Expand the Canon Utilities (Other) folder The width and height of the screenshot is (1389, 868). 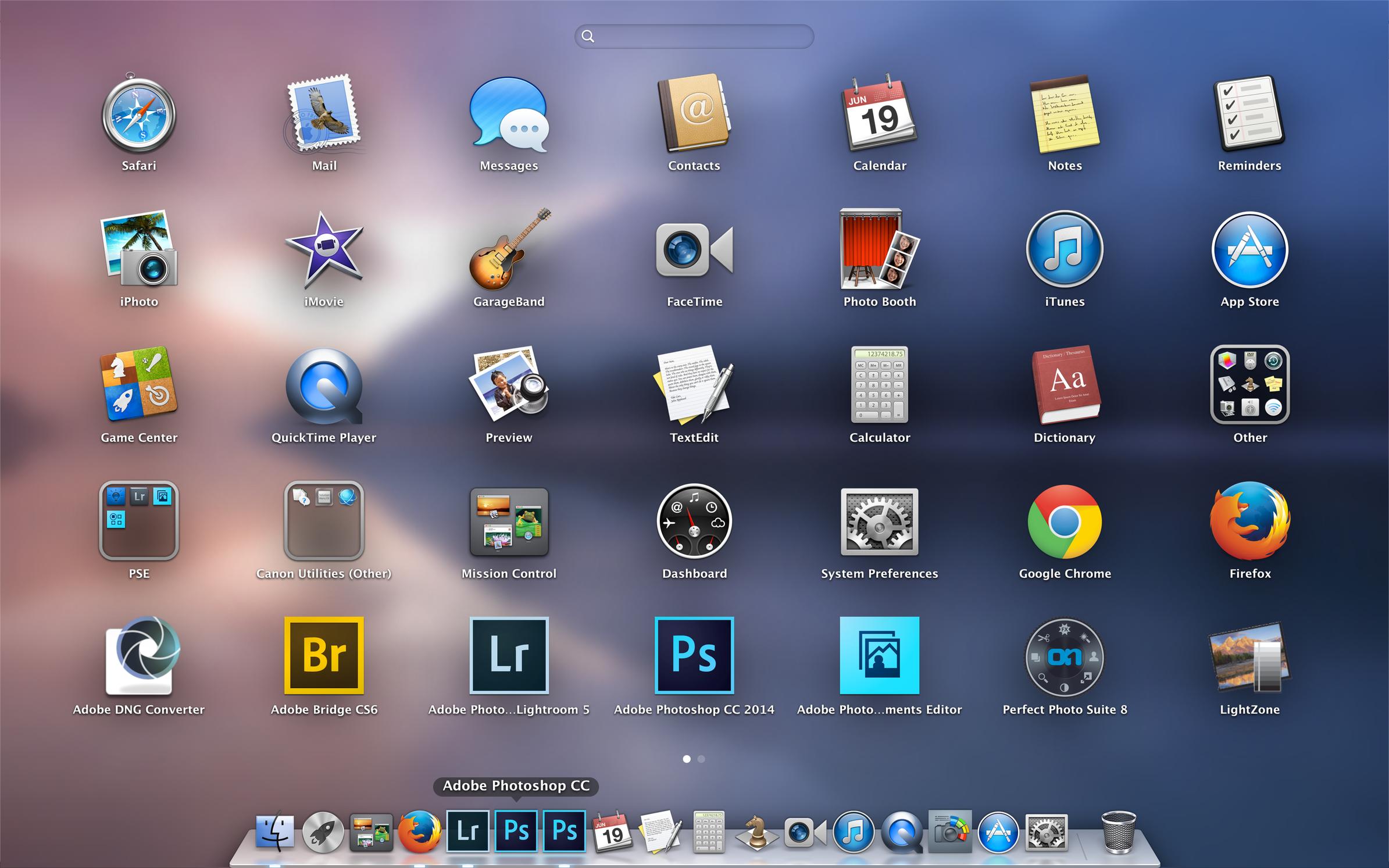[324, 520]
